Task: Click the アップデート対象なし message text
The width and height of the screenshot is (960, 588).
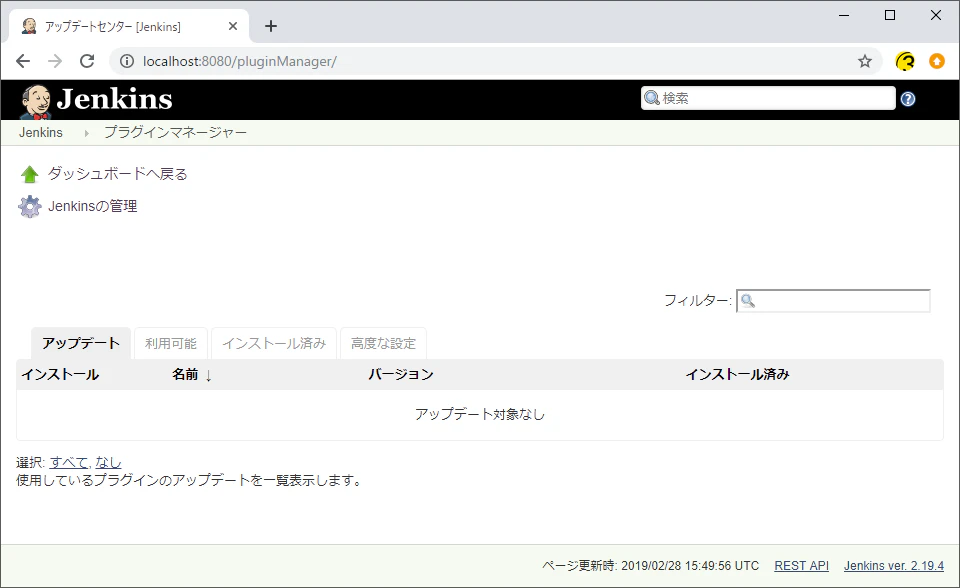Action: 480,415
